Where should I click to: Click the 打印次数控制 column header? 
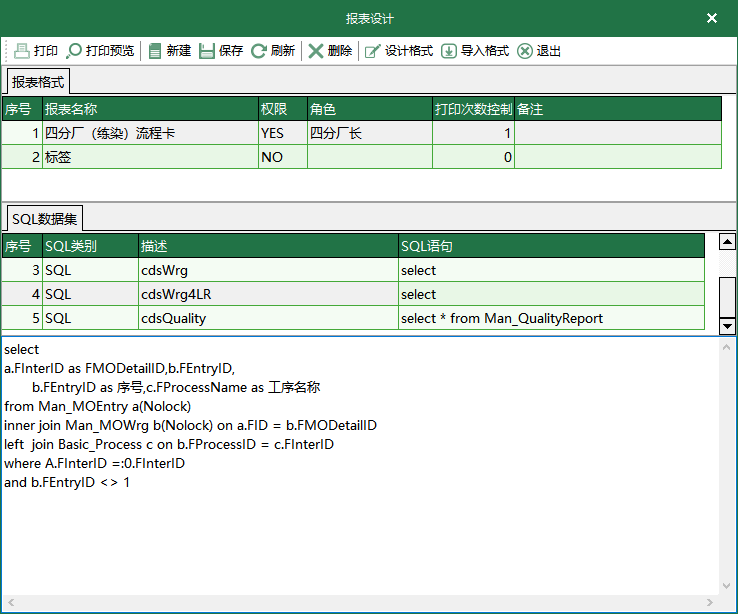tap(473, 109)
